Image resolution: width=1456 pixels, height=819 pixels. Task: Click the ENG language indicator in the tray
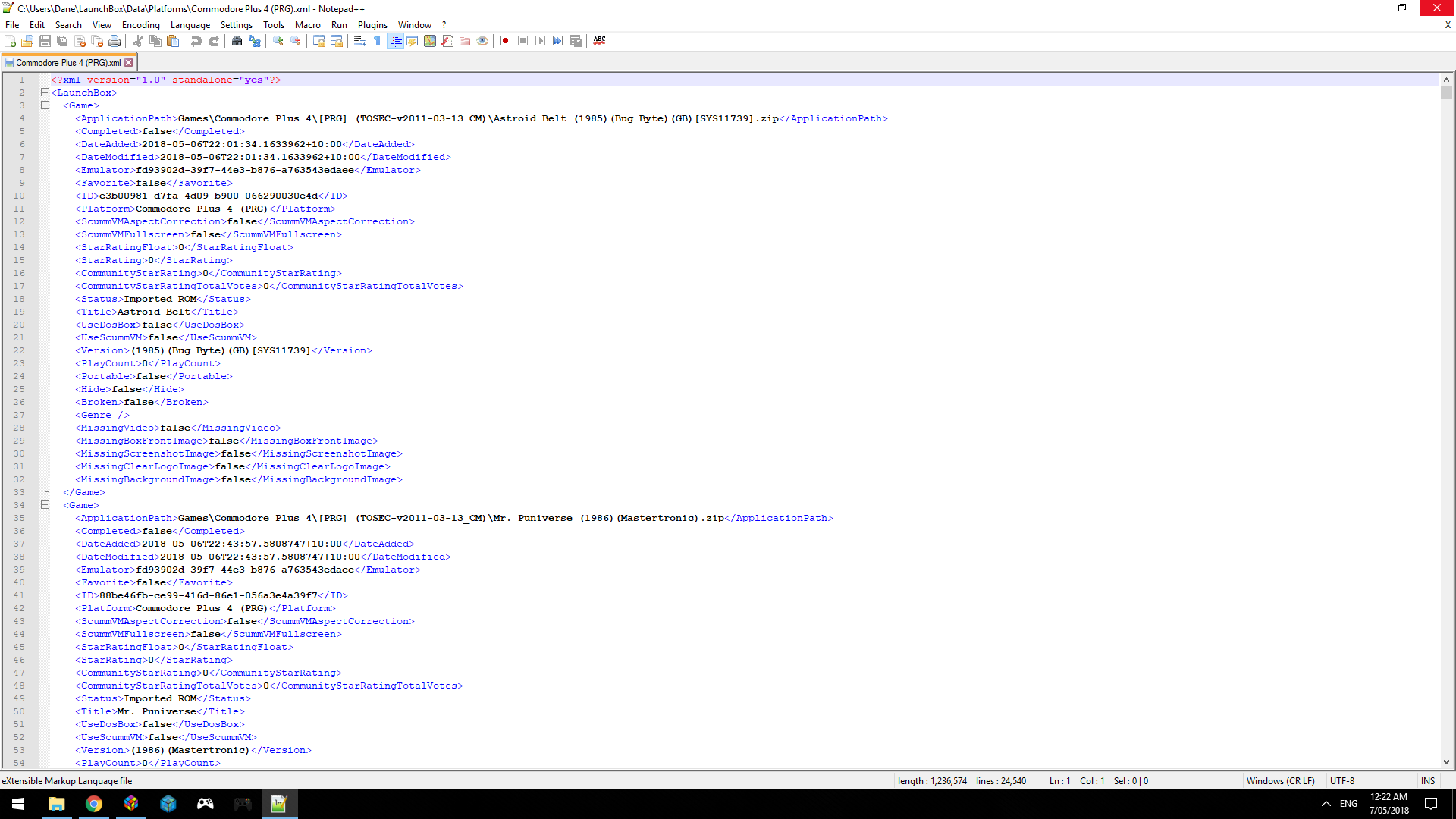pyautogui.click(x=1348, y=804)
